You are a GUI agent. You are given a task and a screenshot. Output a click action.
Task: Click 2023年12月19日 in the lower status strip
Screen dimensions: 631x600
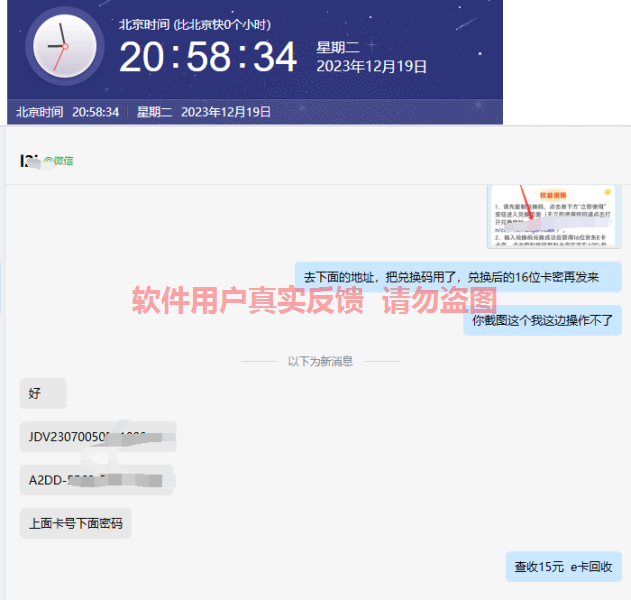226,112
